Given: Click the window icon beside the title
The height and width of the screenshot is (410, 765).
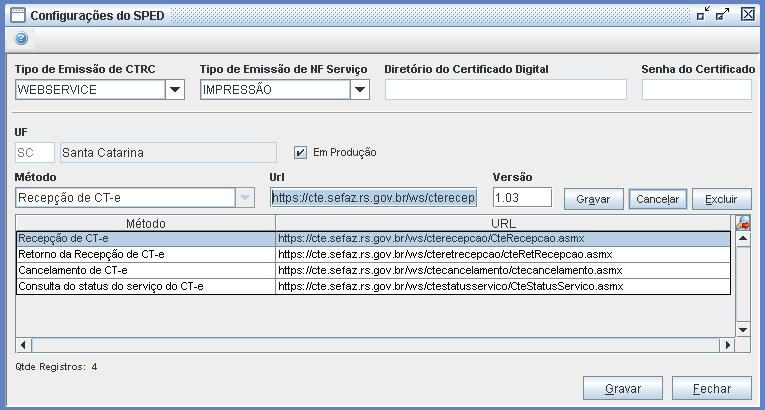Looking at the screenshot, I should [18, 15].
